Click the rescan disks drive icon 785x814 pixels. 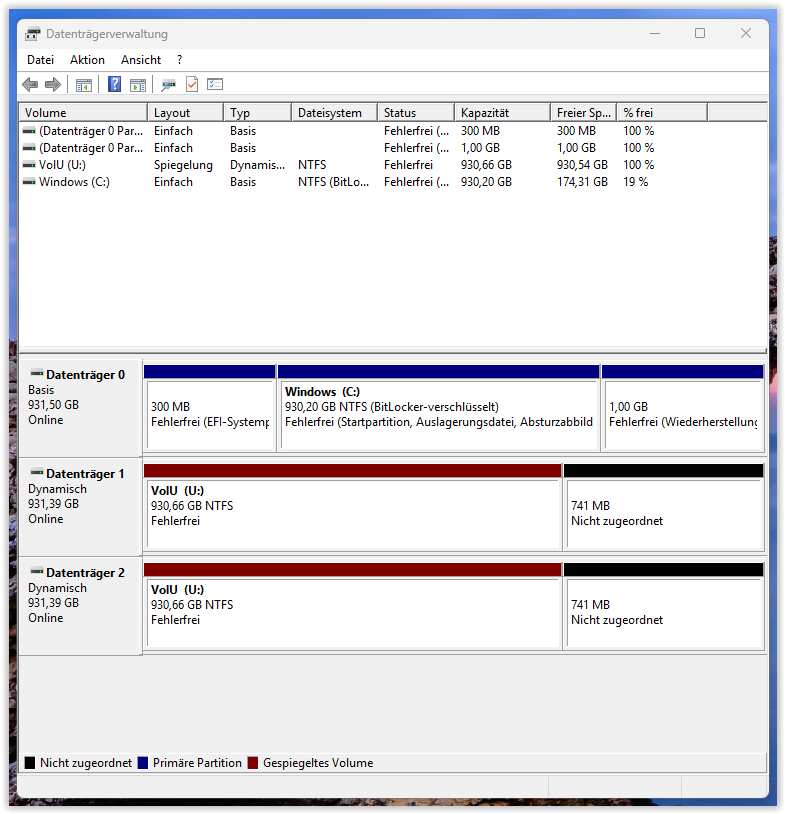click(x=168, y=85)
